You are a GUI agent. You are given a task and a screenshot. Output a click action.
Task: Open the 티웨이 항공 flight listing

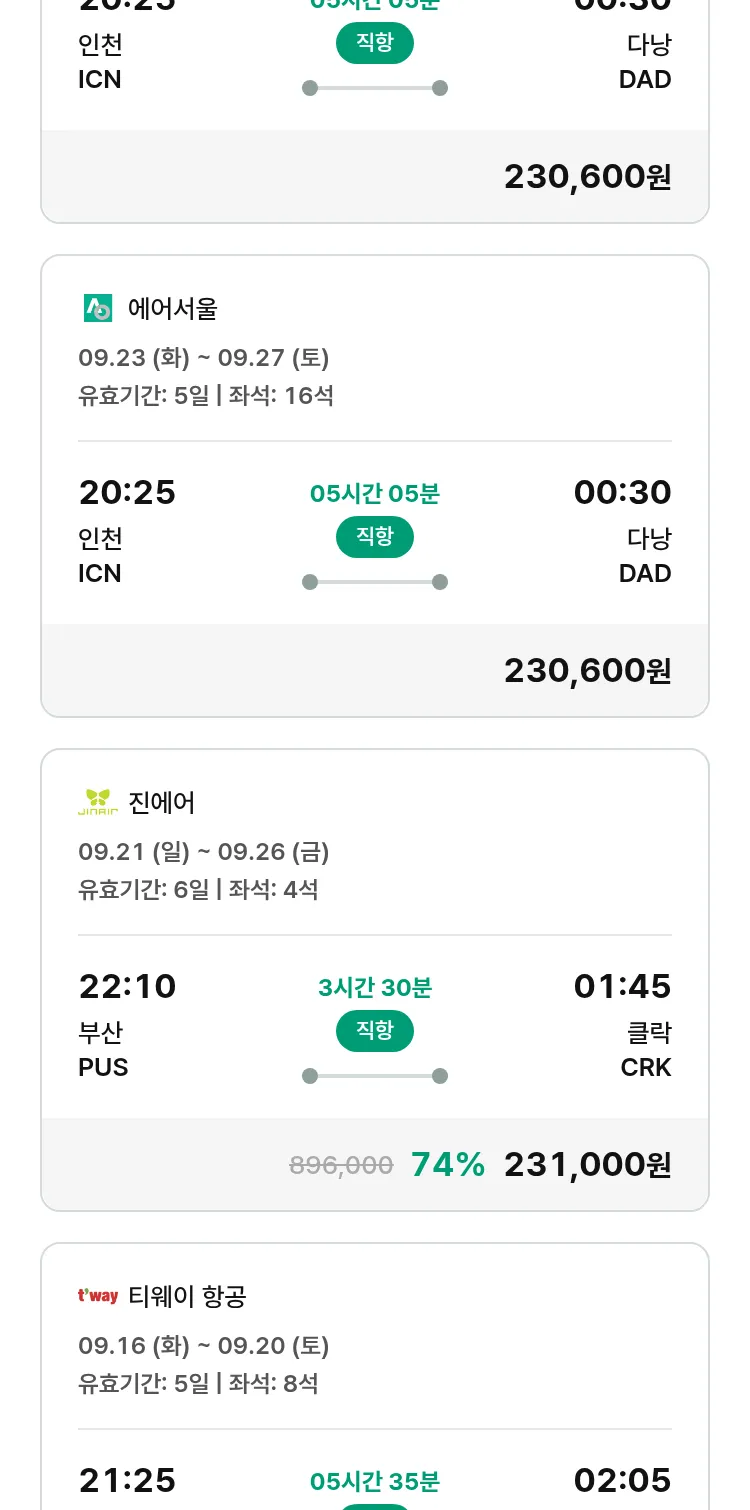pyautogui.click(x=187, y=1297)
